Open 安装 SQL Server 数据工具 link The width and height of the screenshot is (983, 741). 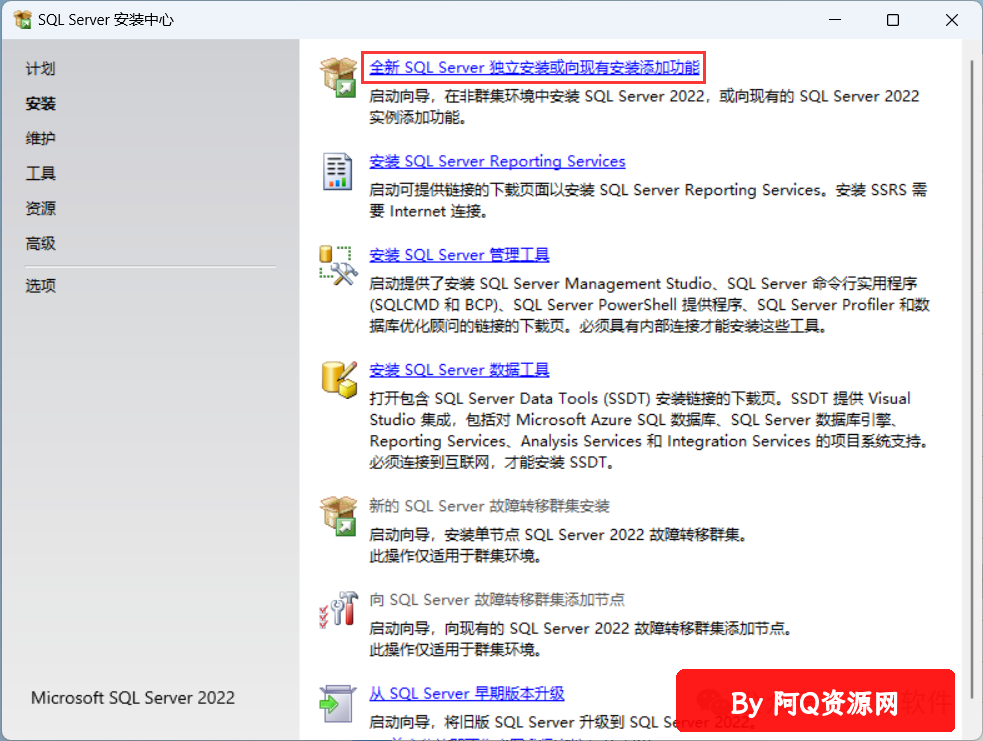459,370
